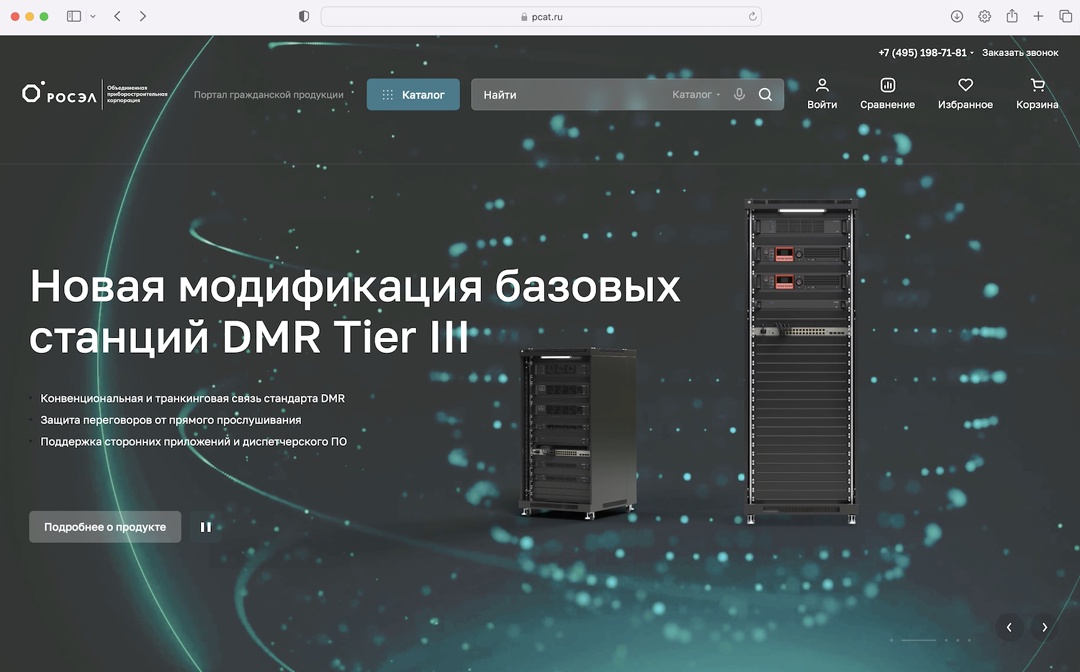Click the Сравнение comparison icon
The image size is (1080, 672).
pyautogui.click(x=887, y=87)
